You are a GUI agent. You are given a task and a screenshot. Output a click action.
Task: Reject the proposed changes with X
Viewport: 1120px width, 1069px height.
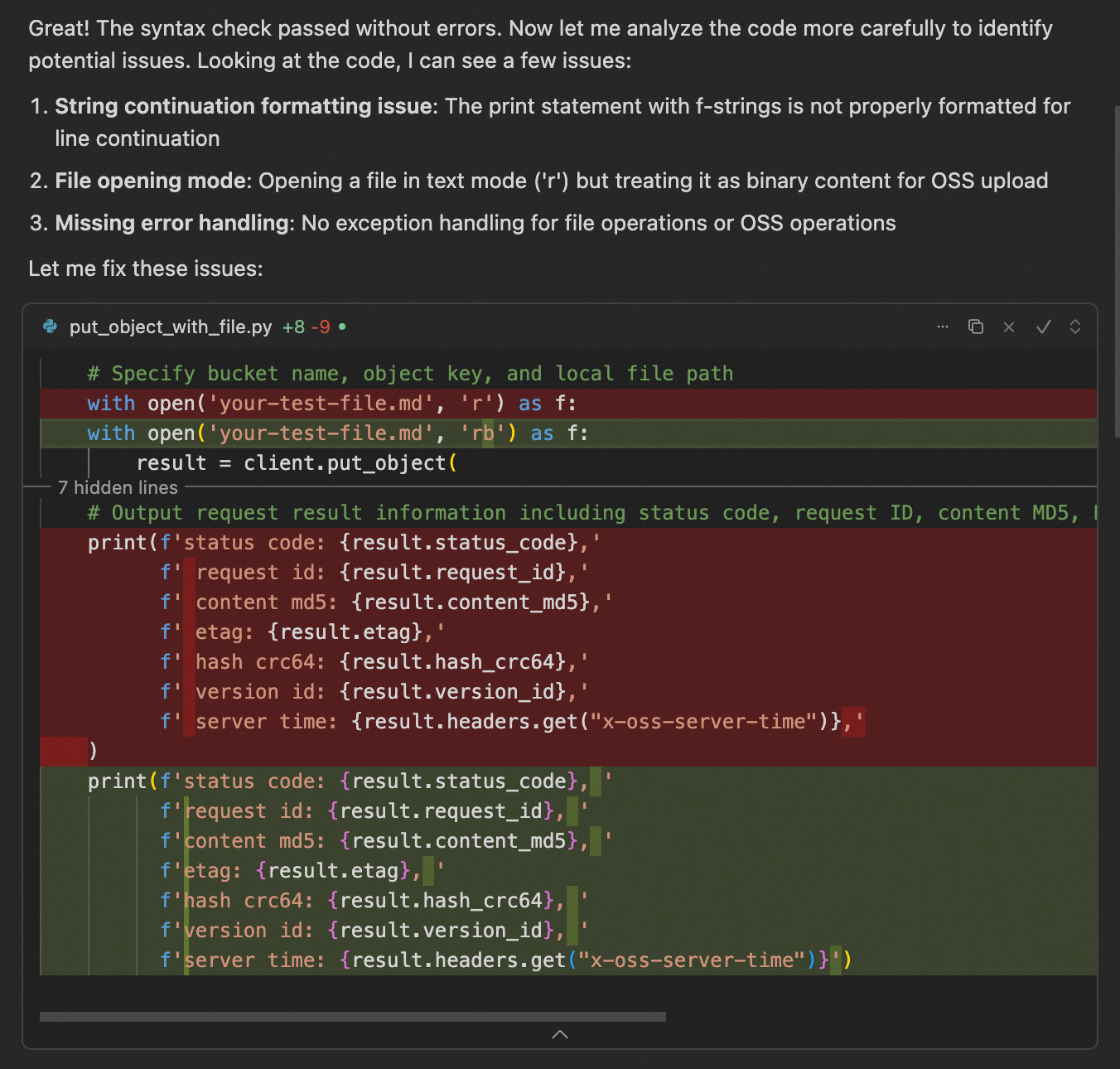1009,327
